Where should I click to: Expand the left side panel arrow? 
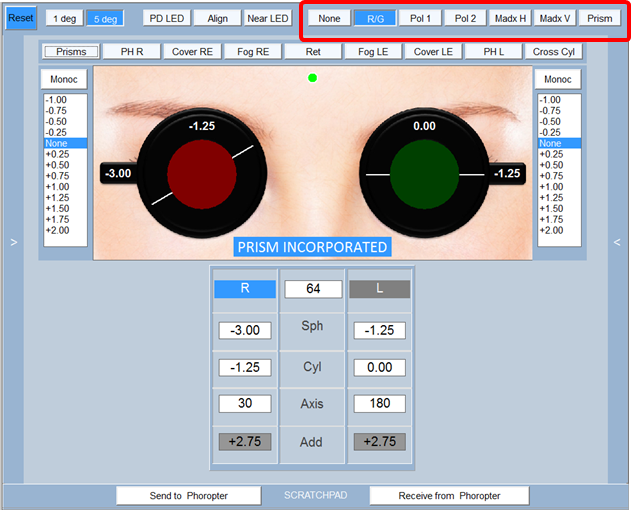click(x=13, y=242)
